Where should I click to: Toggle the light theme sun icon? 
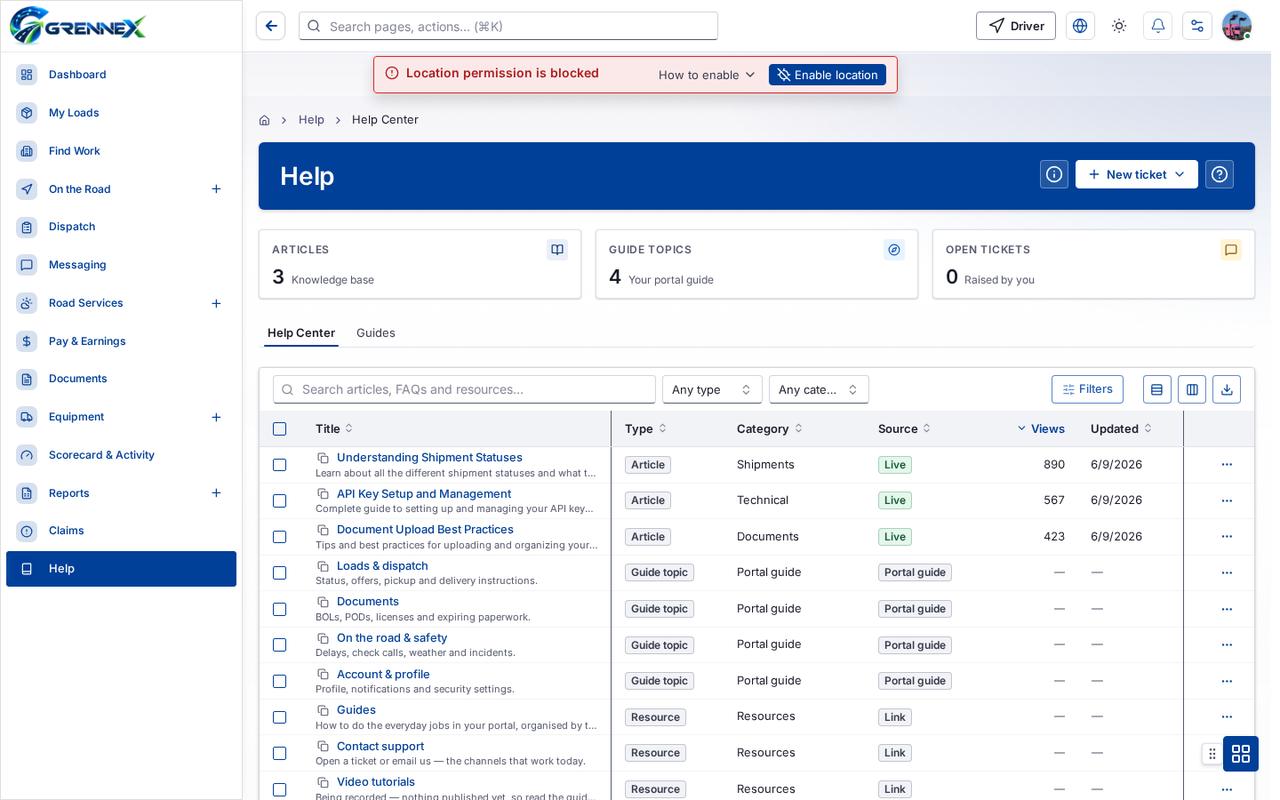(1119, 26)
